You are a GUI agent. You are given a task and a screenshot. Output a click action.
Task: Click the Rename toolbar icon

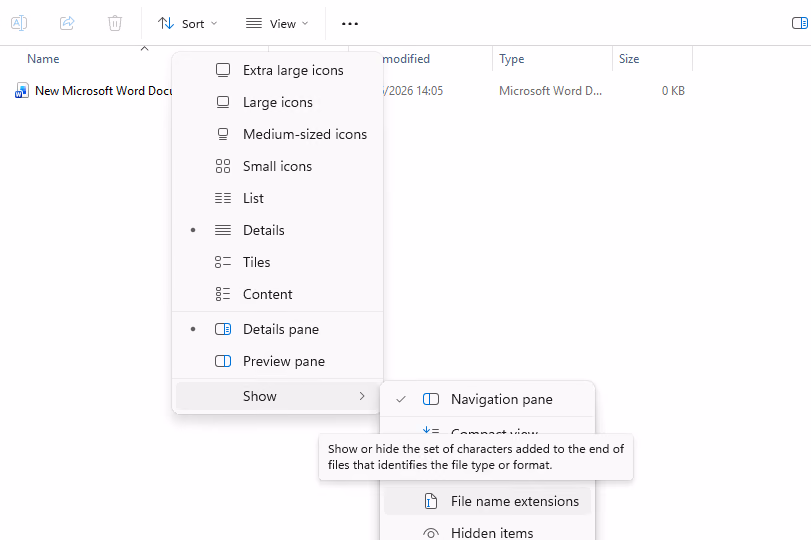19,23
